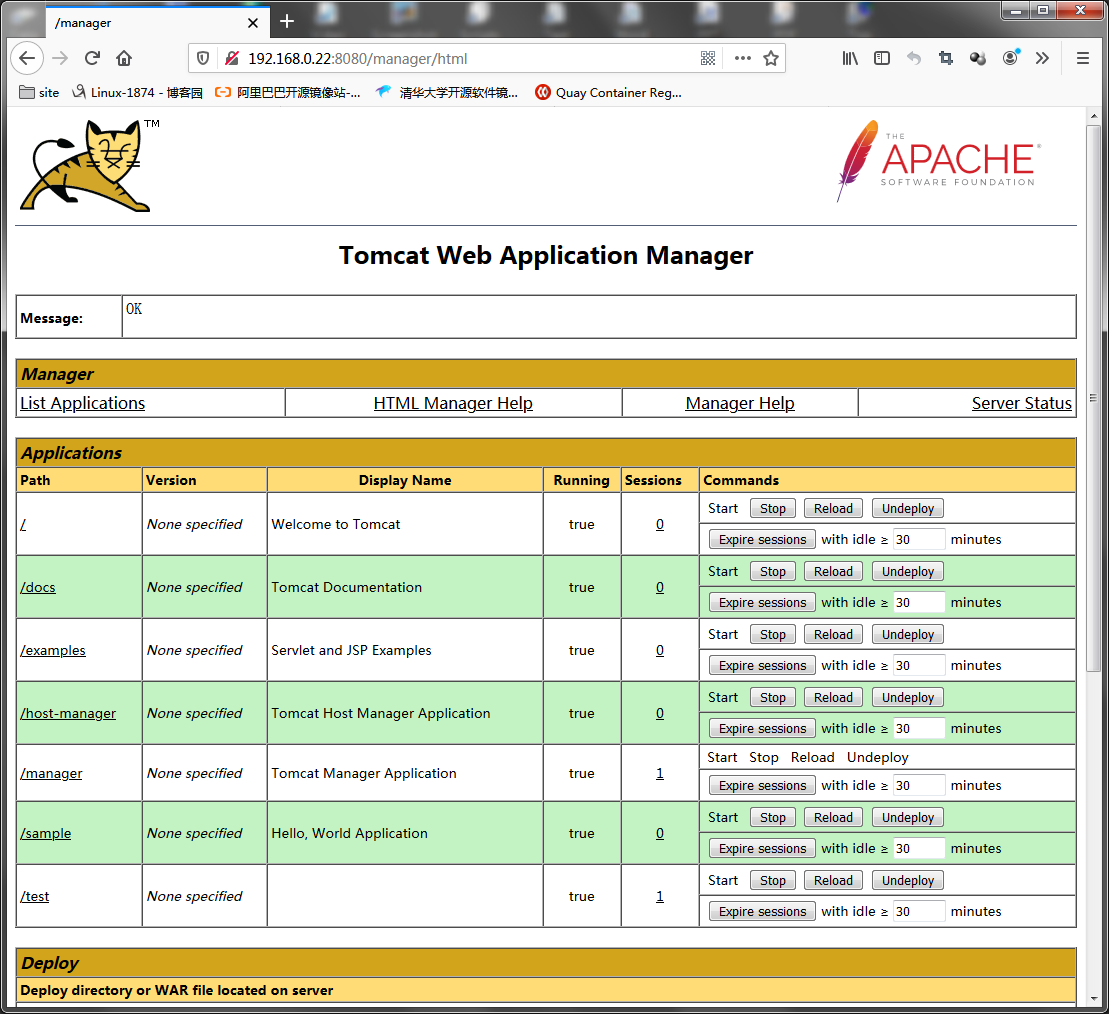The height and width of the screenshot is (1014, 1109).
Task: Stop the /host-manager application
Action: coord(772,697)
